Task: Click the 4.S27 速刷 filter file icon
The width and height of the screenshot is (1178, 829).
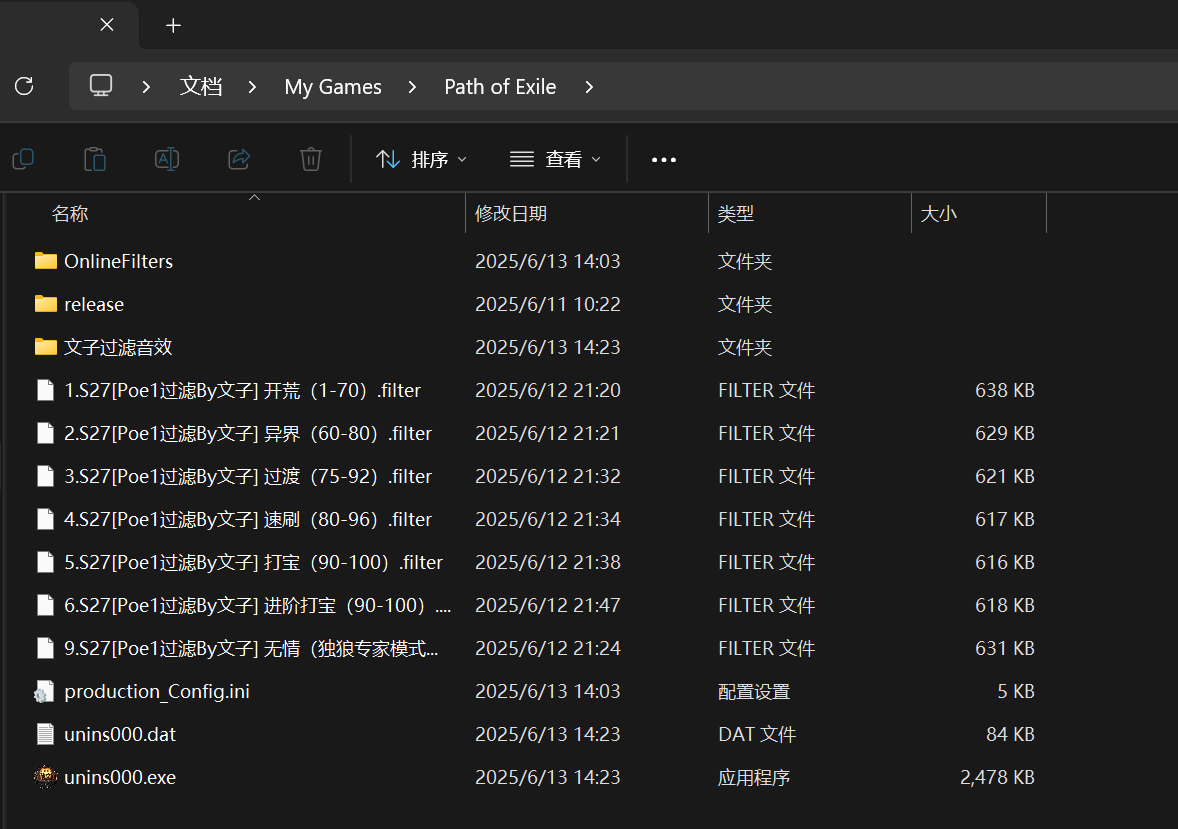Action: click(x=46, y=519)
